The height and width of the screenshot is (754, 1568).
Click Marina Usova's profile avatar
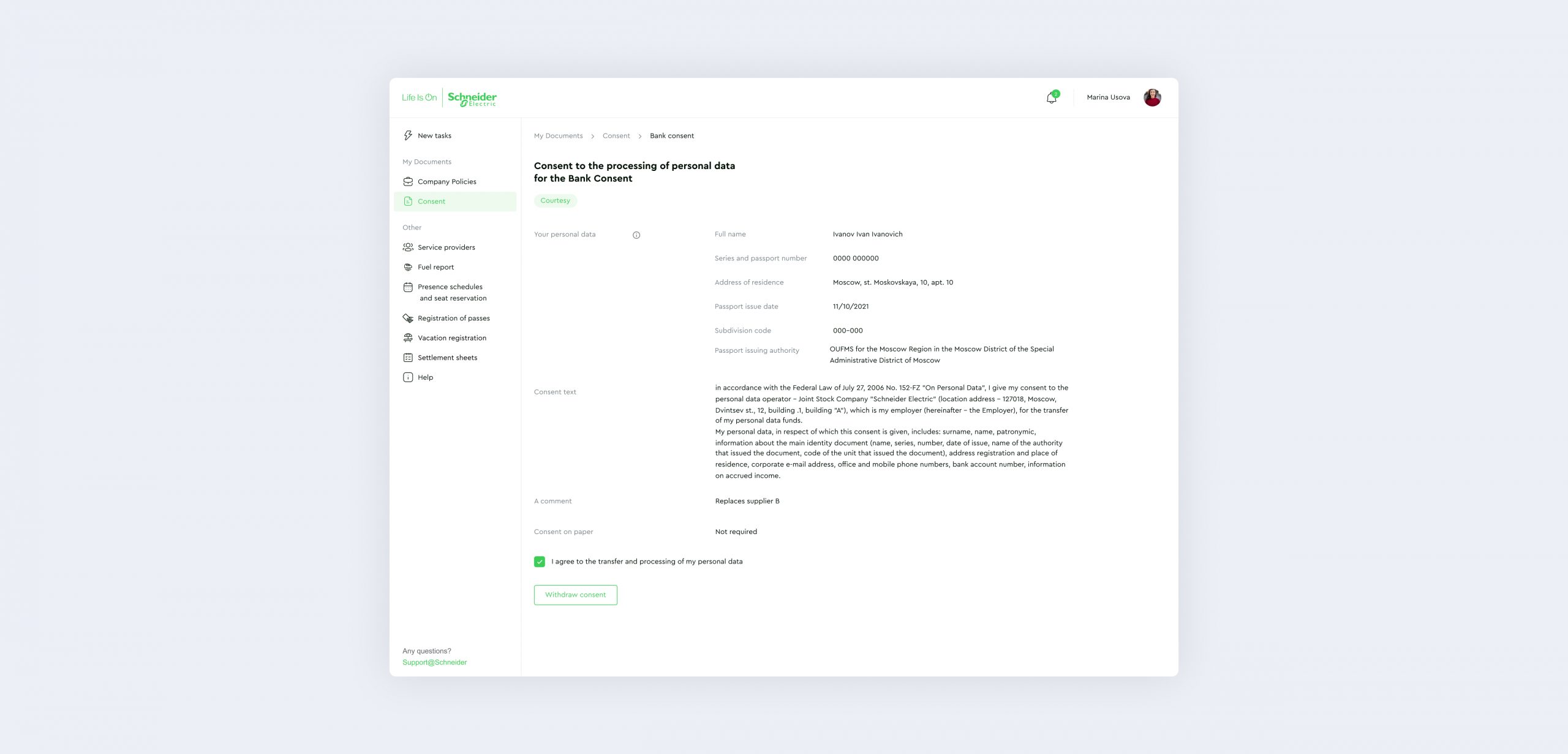point(1151,97)
